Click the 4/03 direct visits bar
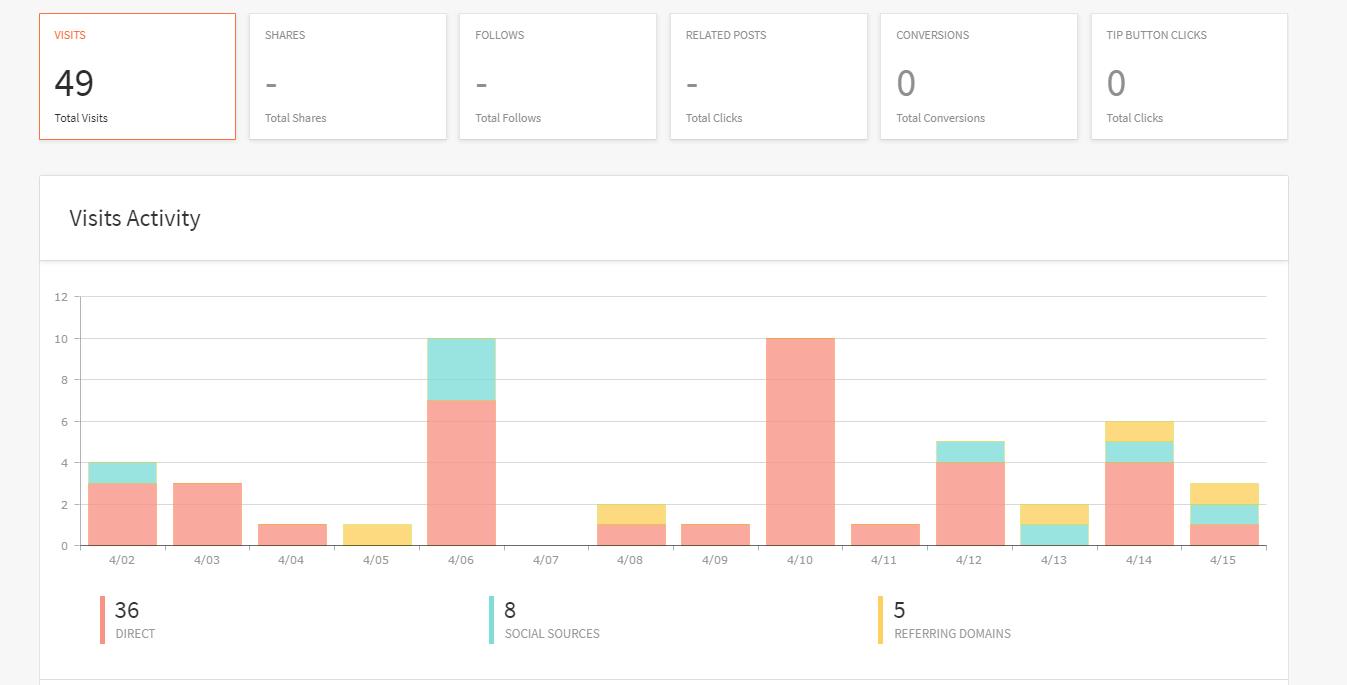Screen dimensions: 1347x685 point(207,514)
